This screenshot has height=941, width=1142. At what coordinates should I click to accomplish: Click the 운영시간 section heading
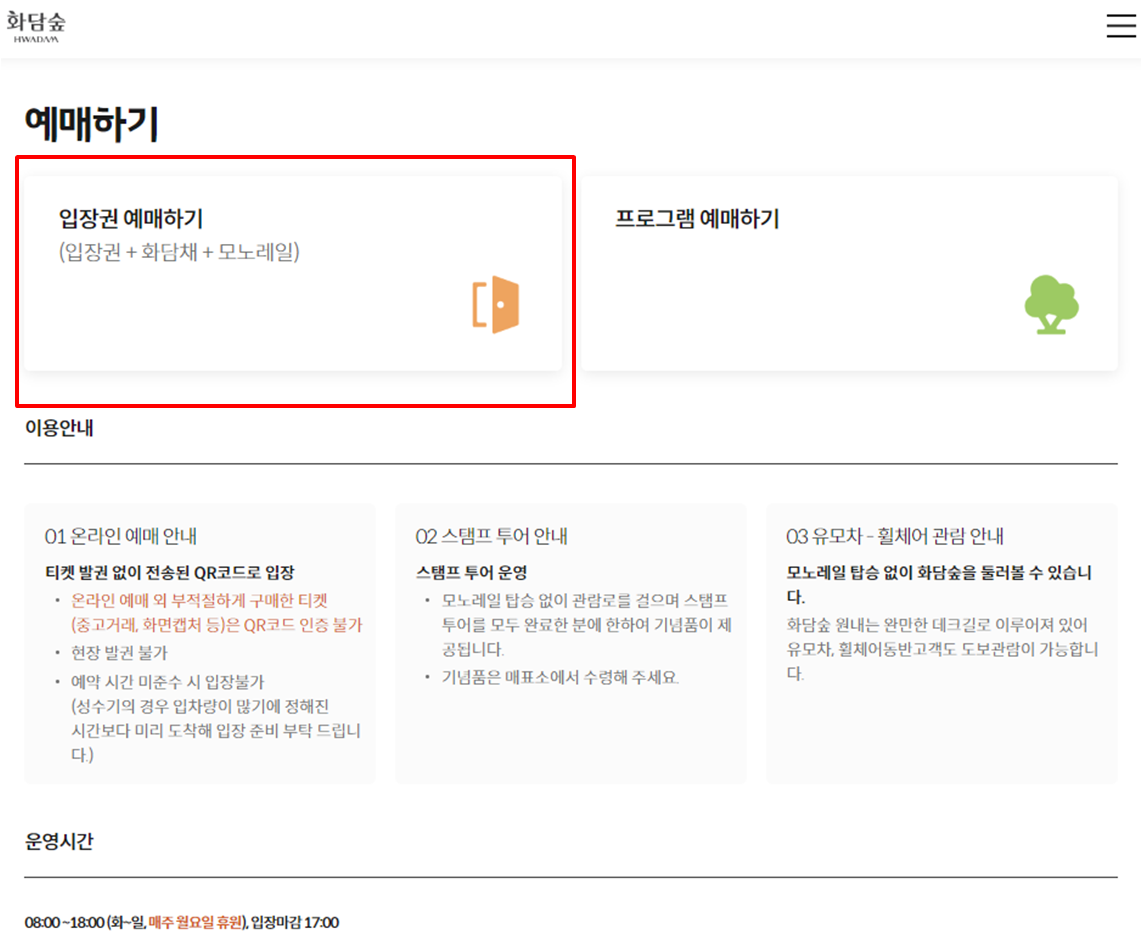coord(58,840)
